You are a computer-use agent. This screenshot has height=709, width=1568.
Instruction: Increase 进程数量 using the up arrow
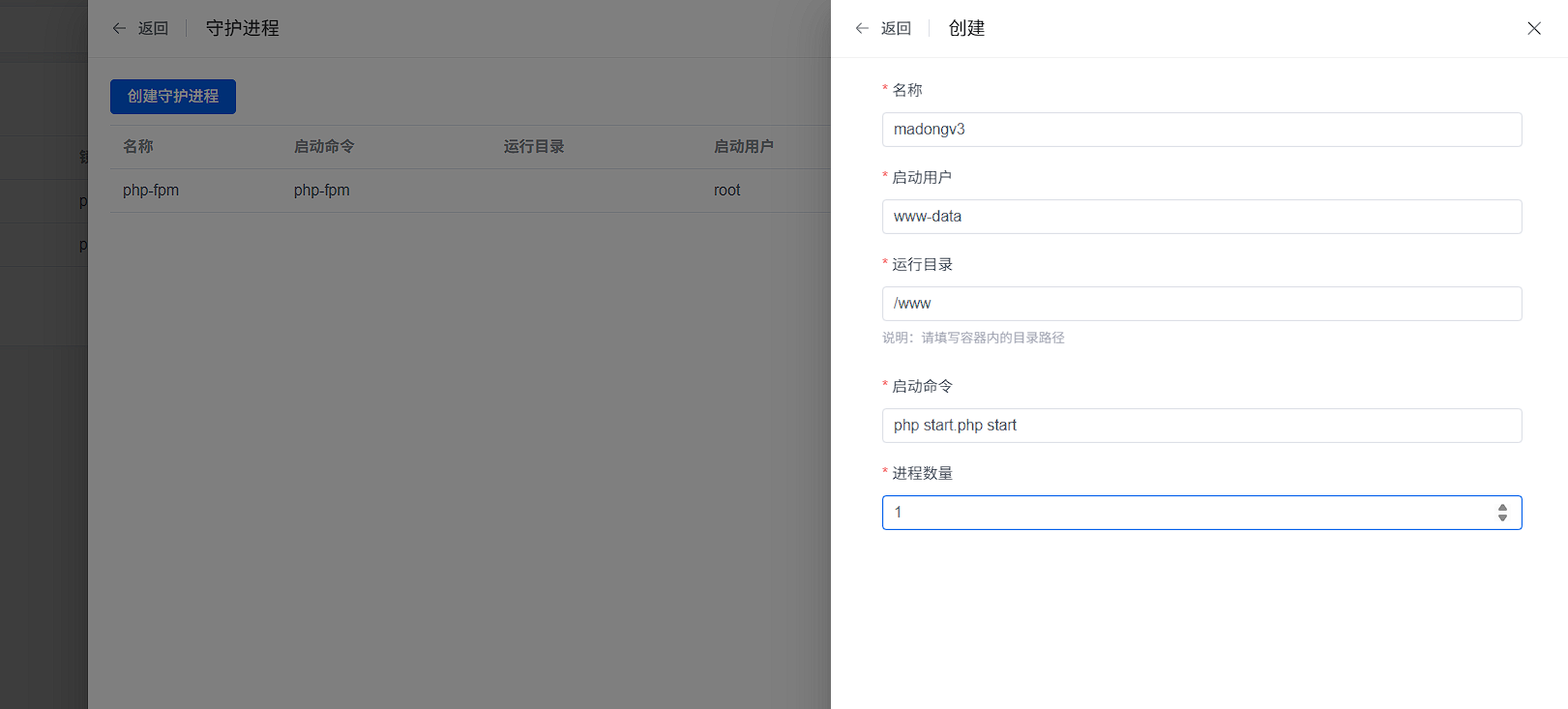1502,507
